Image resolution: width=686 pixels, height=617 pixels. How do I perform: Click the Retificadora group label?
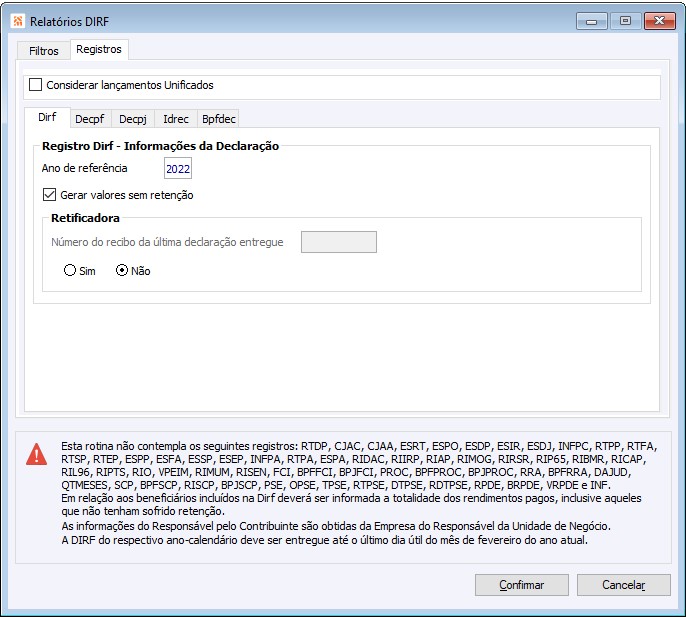(85, 218)
